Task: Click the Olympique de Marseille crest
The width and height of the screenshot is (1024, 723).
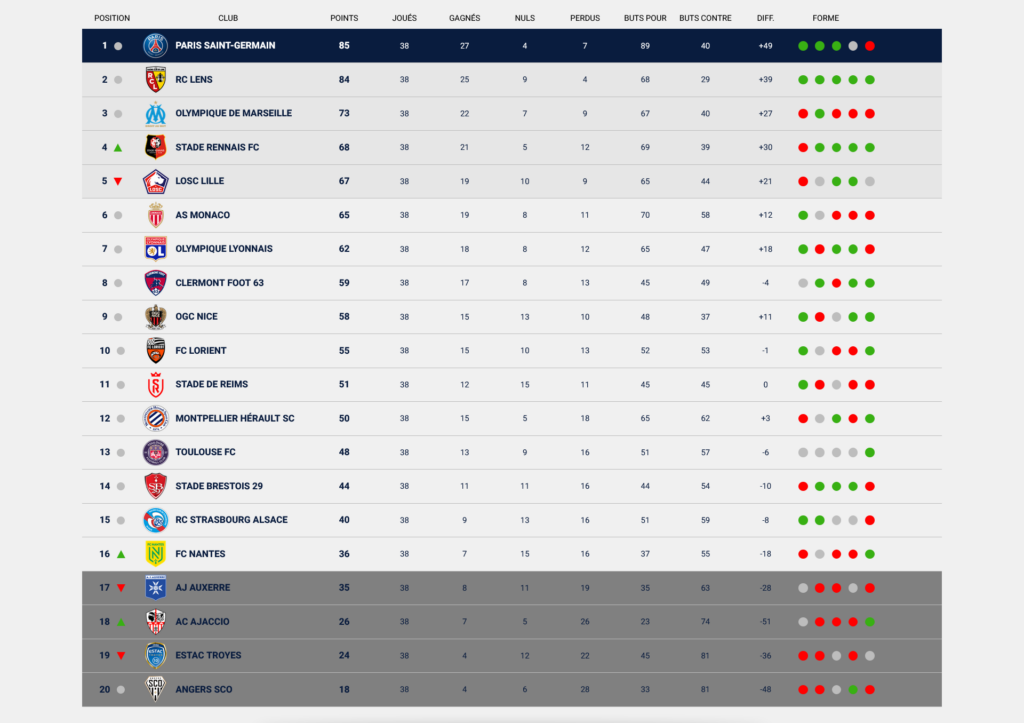Action: click(155, 114)
